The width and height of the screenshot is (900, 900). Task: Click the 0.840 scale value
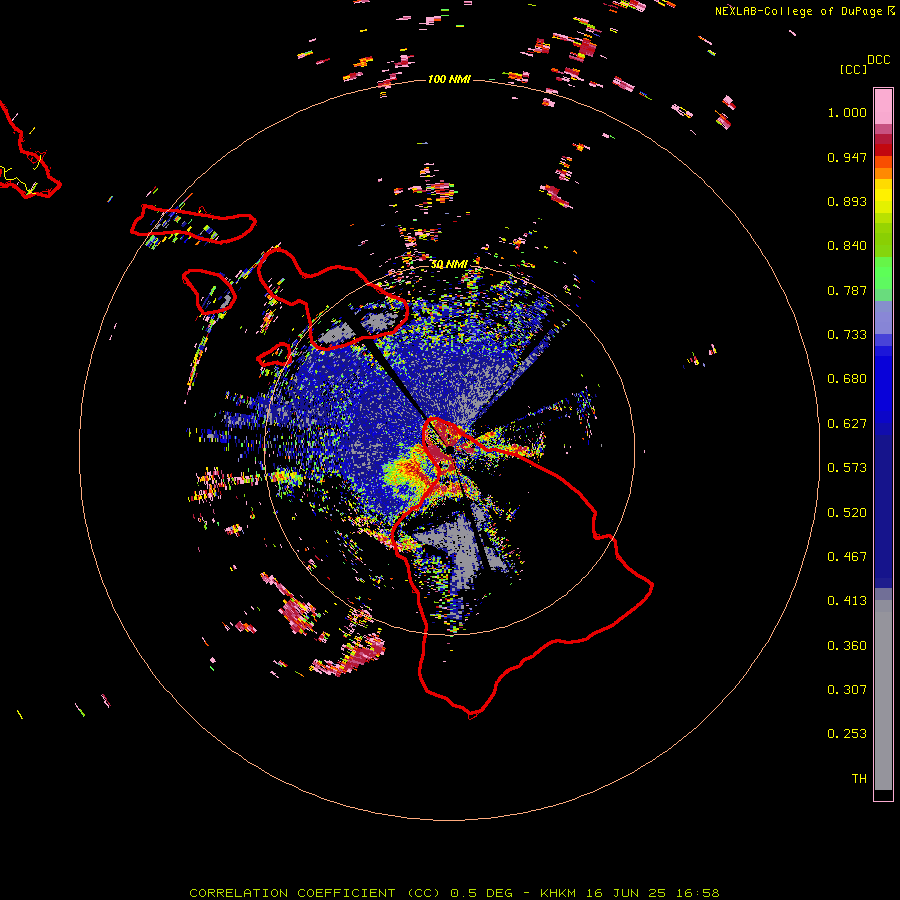[x=847, y=246]
